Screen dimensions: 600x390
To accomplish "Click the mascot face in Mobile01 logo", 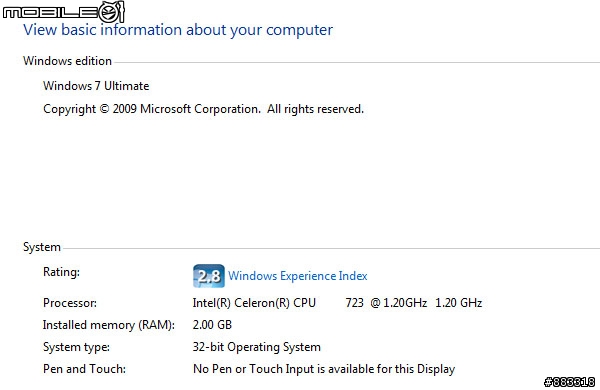I will pyautogui.click(x=110, y=12).
